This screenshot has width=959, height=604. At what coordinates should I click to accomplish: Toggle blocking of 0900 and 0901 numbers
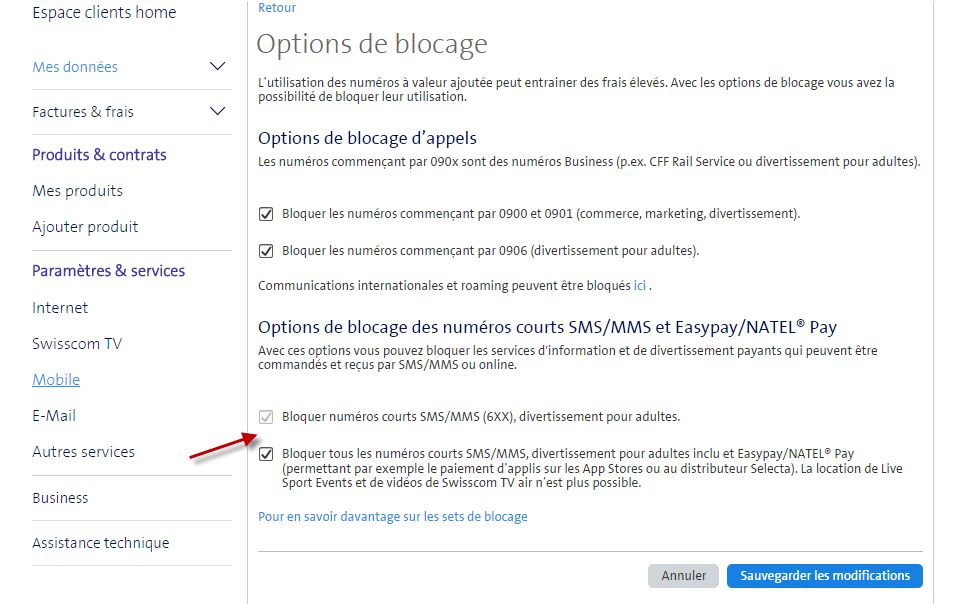[x=266, y=214]
